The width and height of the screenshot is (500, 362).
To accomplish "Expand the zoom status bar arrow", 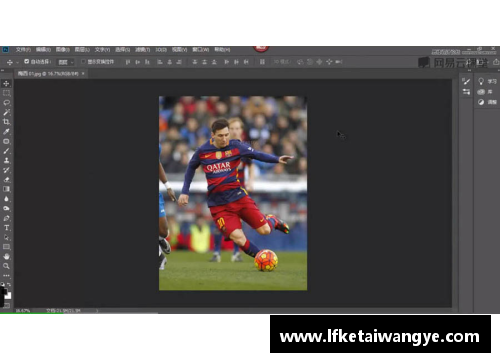I will pyautogui.click(x=97, y=311).
